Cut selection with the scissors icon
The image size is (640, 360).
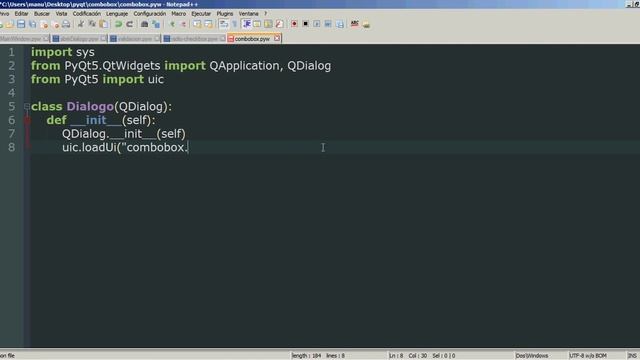point(81,24)
